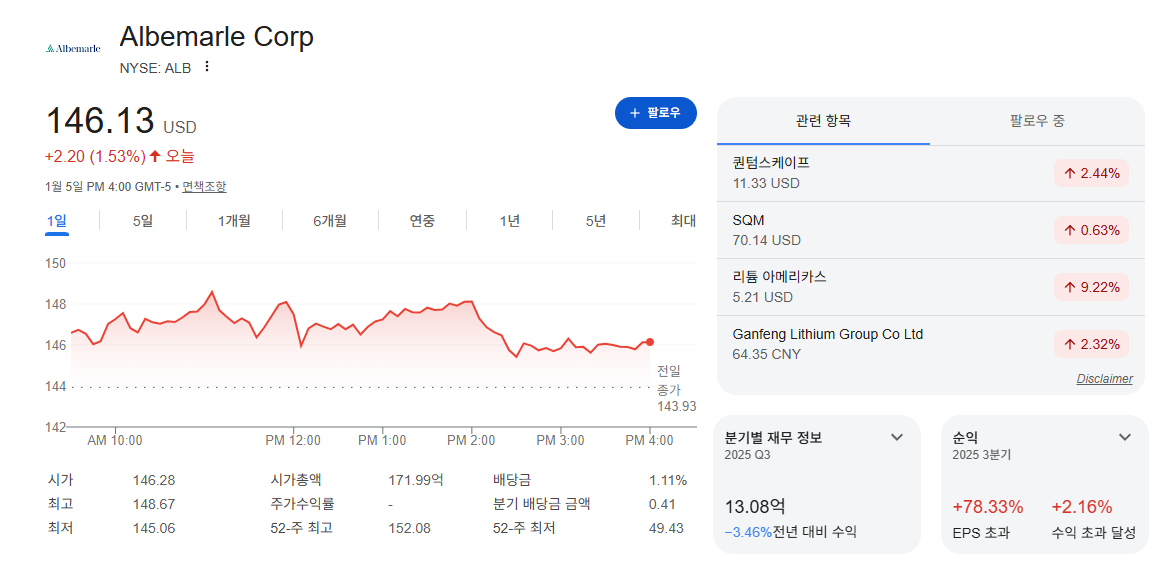Click the 분기 배당금 금액 value 0.41
Screen dimensions: 1168x574
tap(662, 504)
